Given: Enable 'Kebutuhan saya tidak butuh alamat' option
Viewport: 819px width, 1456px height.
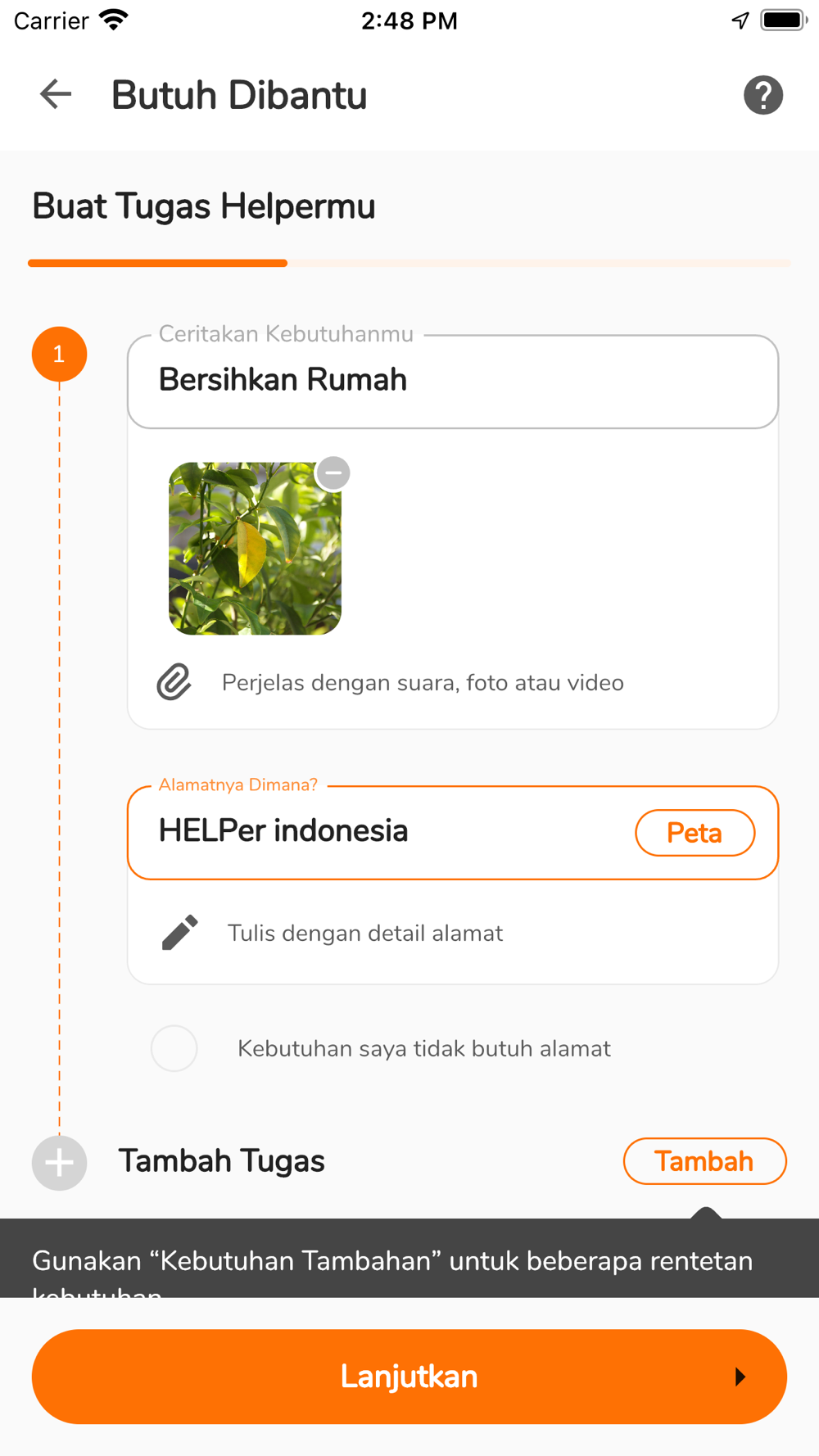Looking at the screenshot, I should coord(174,1048).
